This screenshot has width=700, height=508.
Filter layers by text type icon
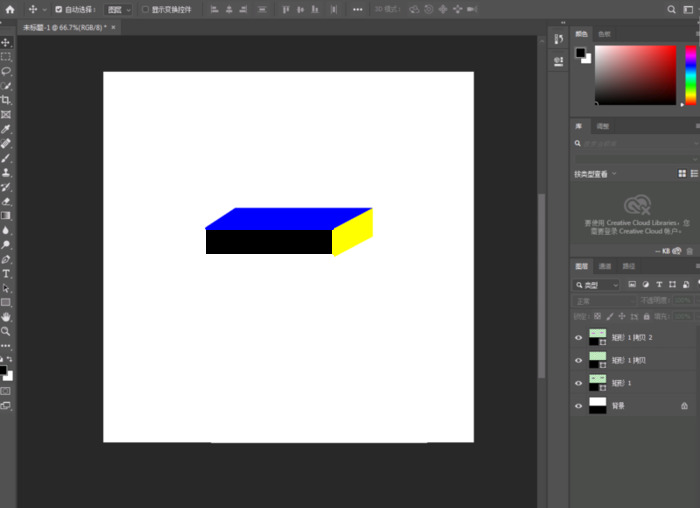click(660, 285)
